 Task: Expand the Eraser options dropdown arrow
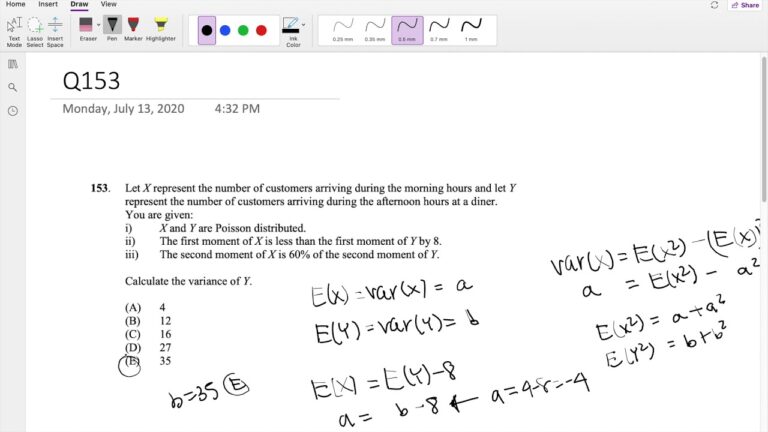pyautogui.click(x=98, y=25)
